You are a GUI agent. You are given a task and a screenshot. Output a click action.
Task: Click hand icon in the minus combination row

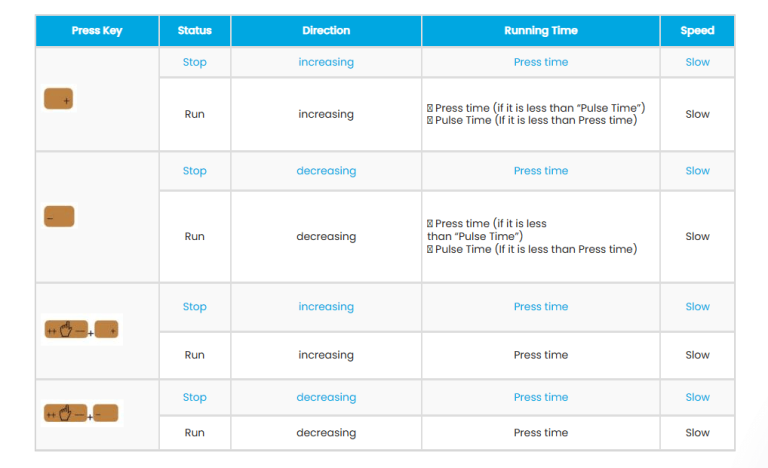click(66, 413)
